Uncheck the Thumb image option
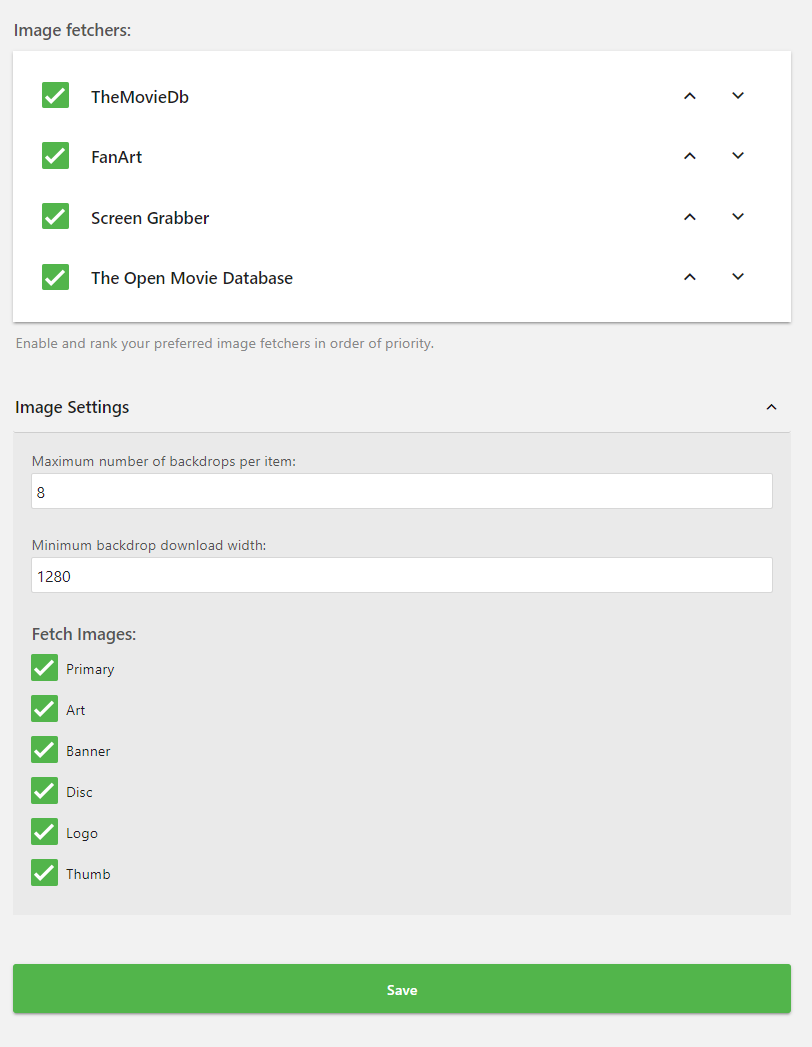Screen dimensions: 812x1047 (x=44, y=874)
